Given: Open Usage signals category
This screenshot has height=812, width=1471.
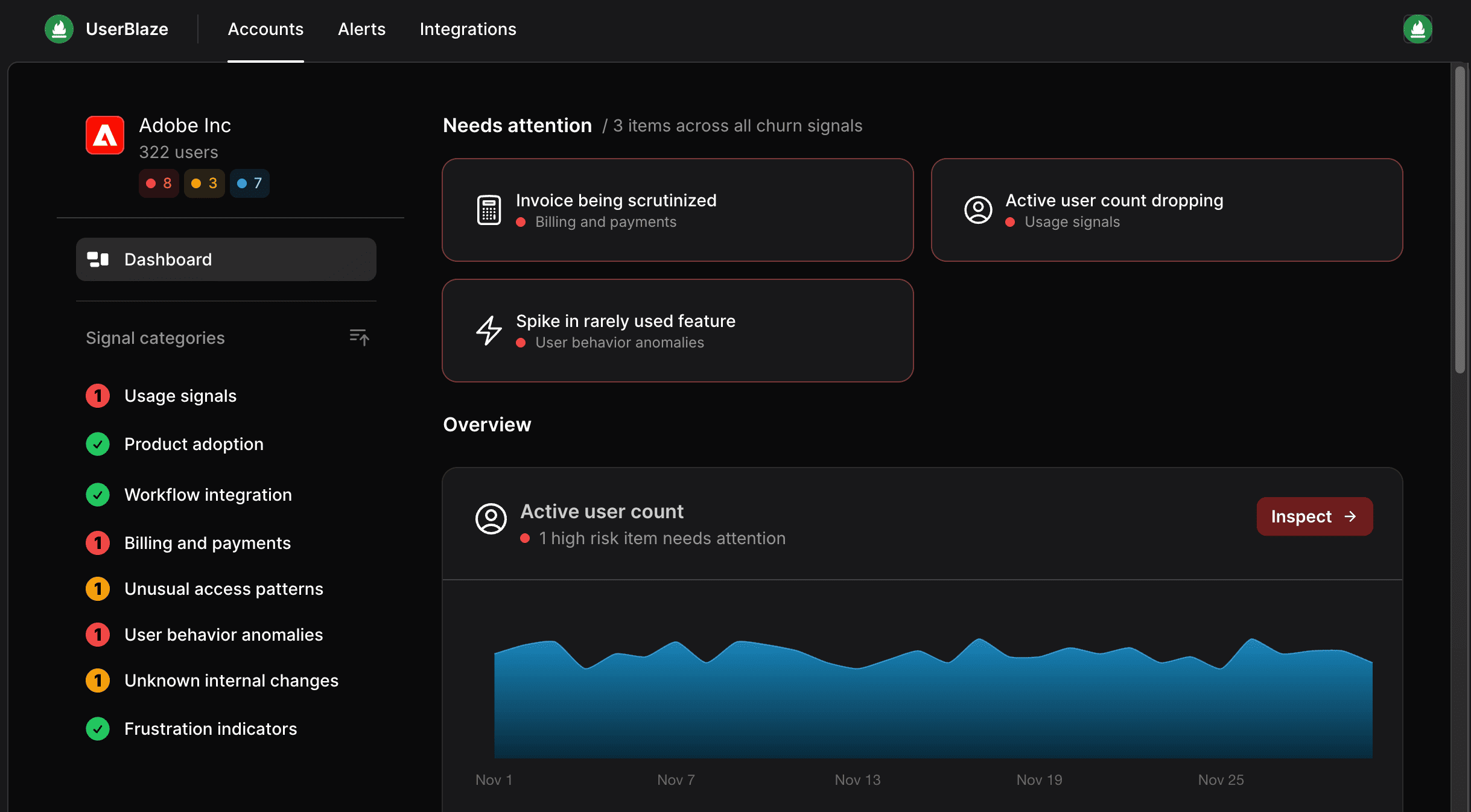Looking at the screenshot, I should click(x=180, y=396).
